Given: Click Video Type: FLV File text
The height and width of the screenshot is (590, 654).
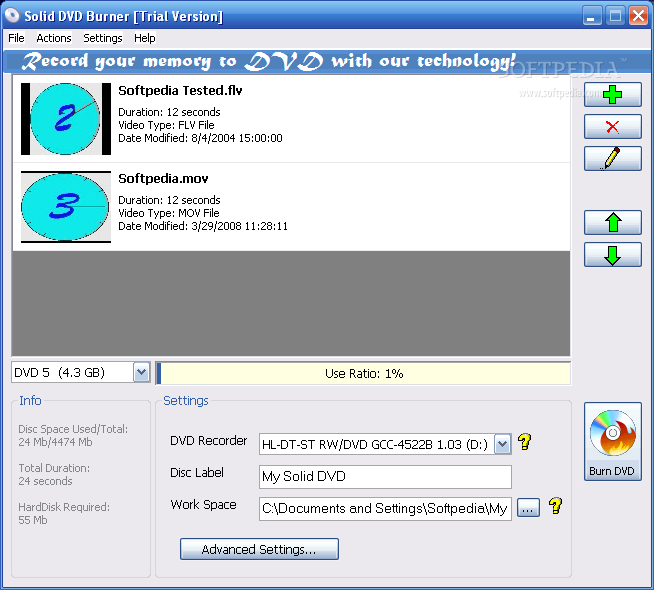Looking at the screenshot, I should [x=166, y=125].
